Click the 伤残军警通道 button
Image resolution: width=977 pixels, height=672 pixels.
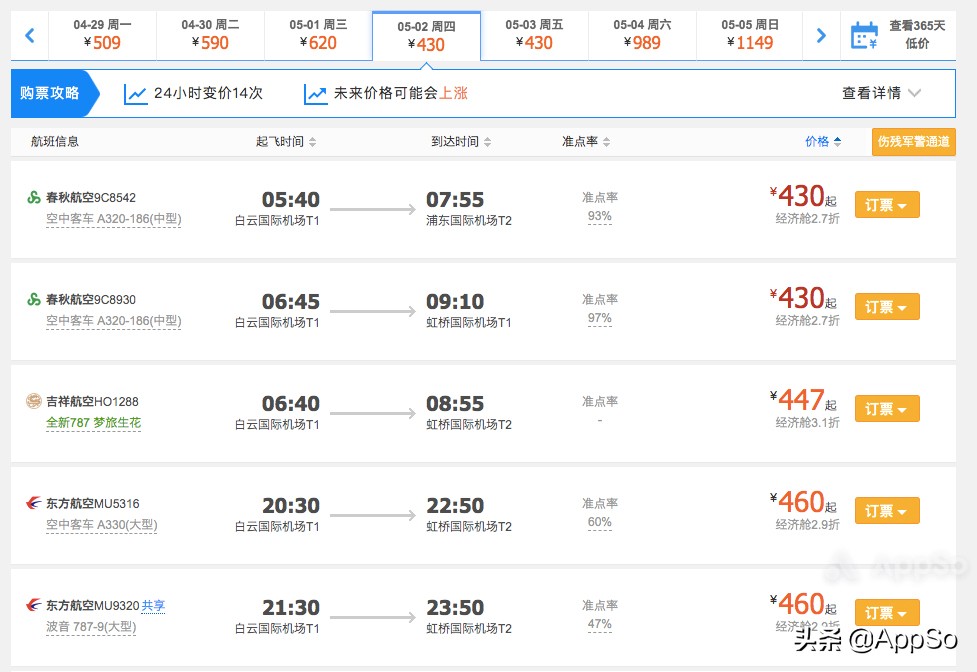(x=913, y=142)
